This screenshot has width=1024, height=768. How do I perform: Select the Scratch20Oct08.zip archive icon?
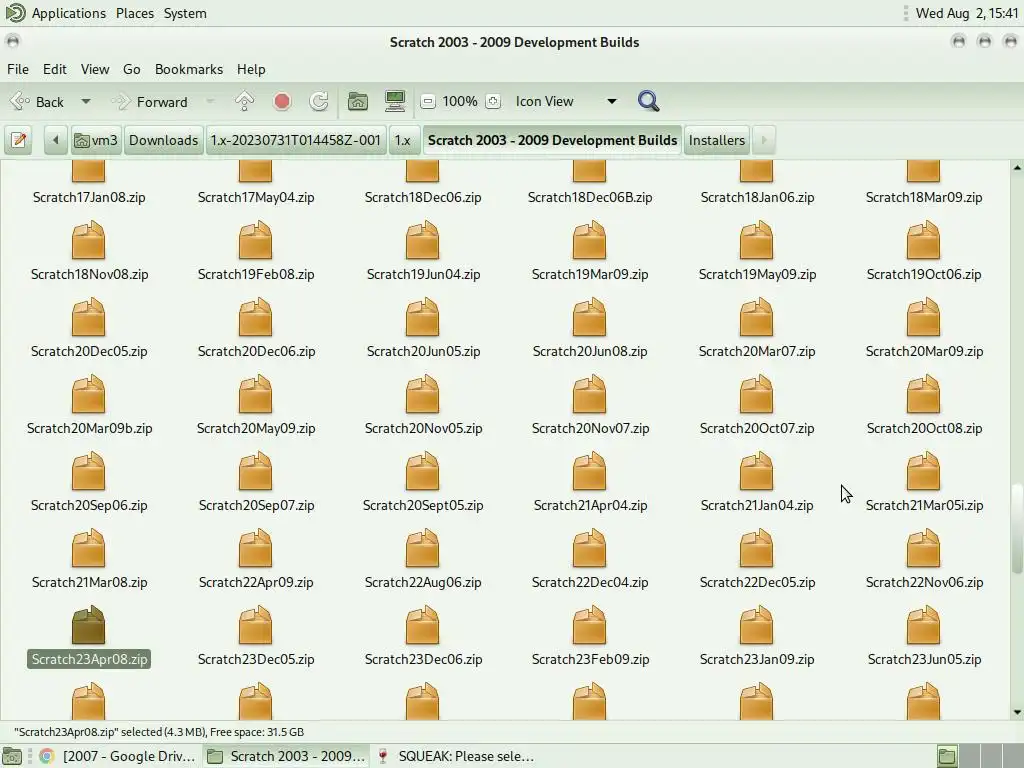coord(923,394)
